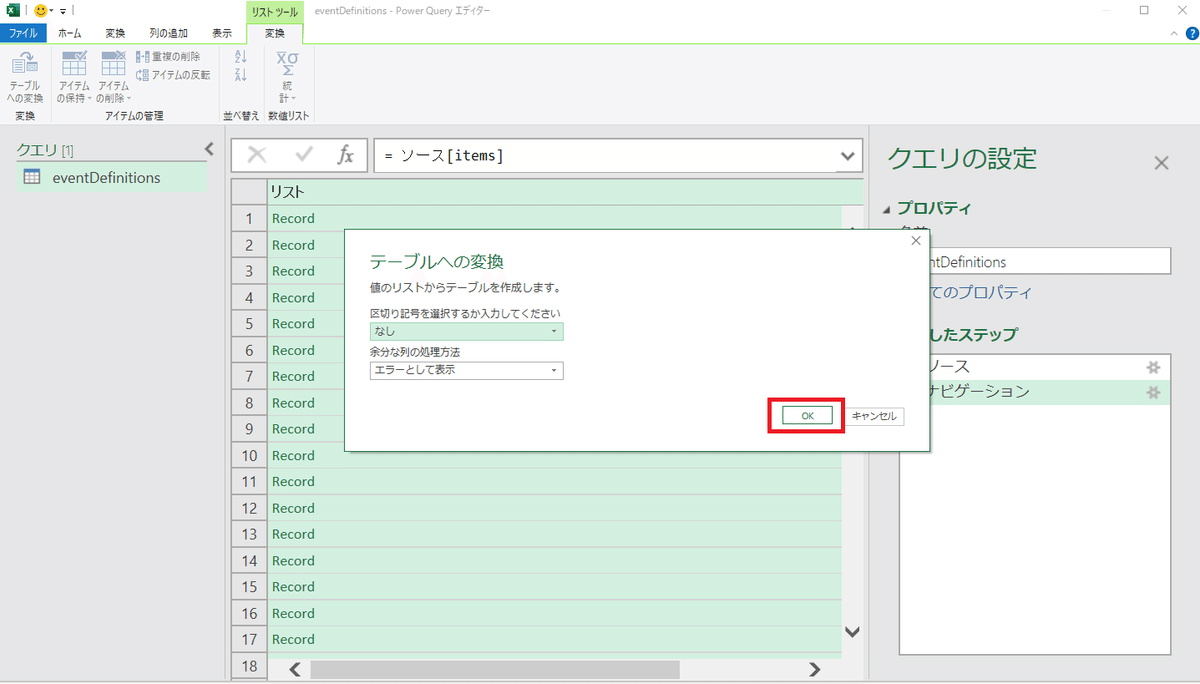Click the テーブルへの変換 ribbon icon

(x=25, y=77)
